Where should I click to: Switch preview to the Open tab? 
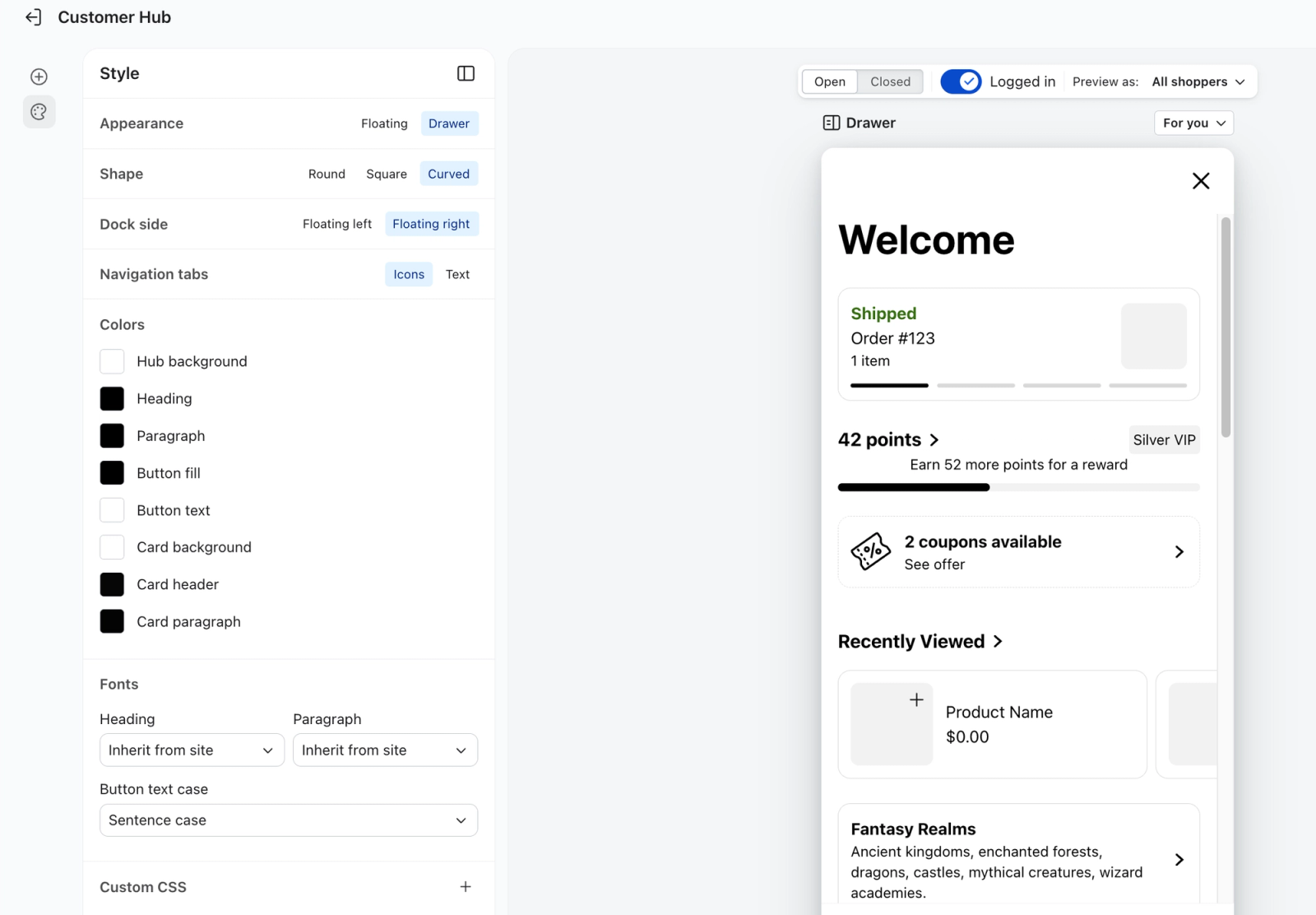[x=830, y=81]
